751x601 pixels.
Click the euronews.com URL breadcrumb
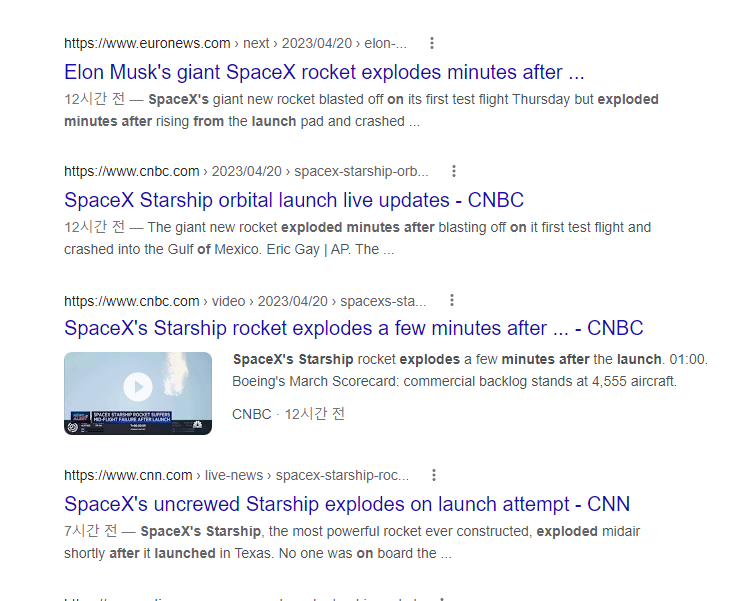coord(235,43)
